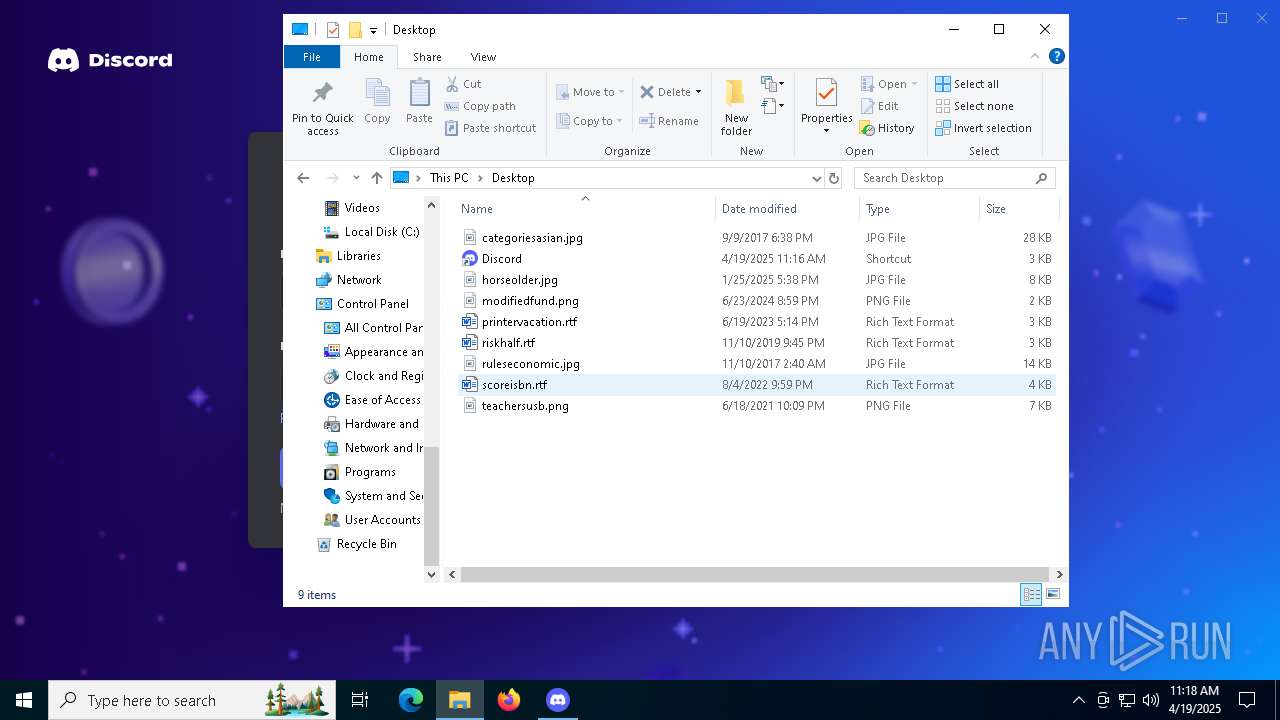Click the Paste ribbon icon
Screen dimensions: 1280x720
pyautogui.click(x=419, y=102)
